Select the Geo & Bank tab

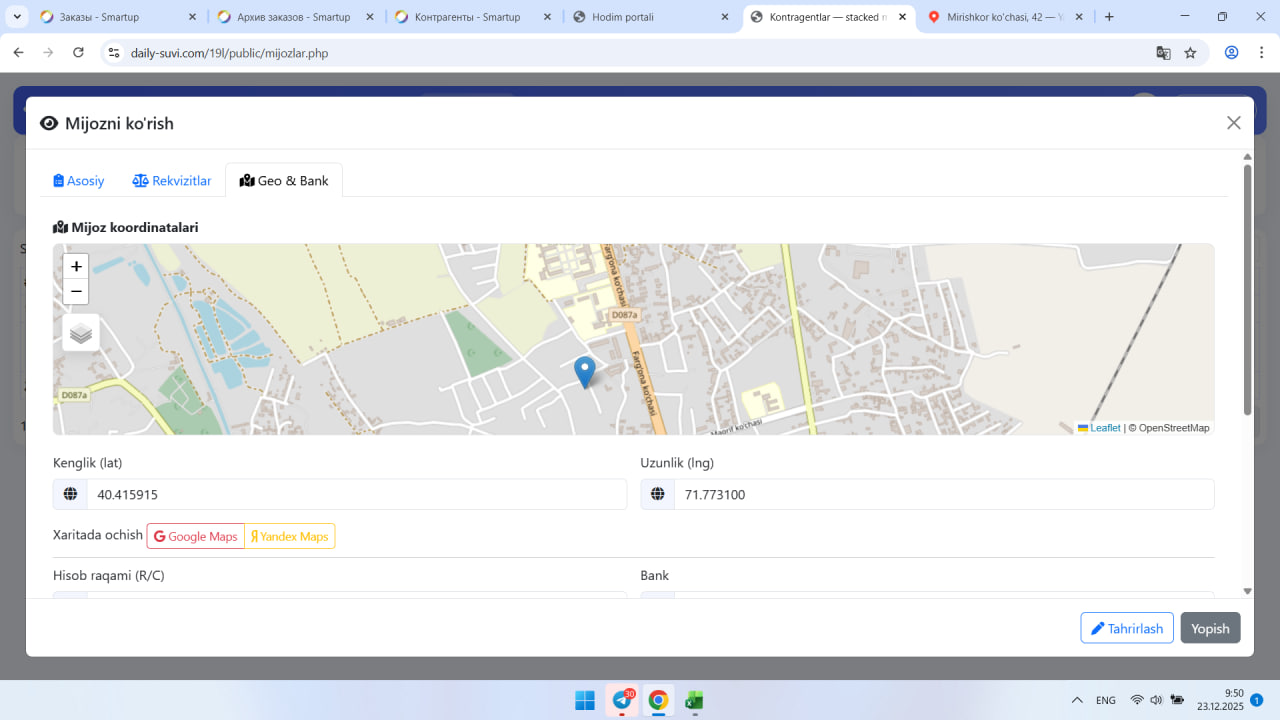click(x=284, y=181)
